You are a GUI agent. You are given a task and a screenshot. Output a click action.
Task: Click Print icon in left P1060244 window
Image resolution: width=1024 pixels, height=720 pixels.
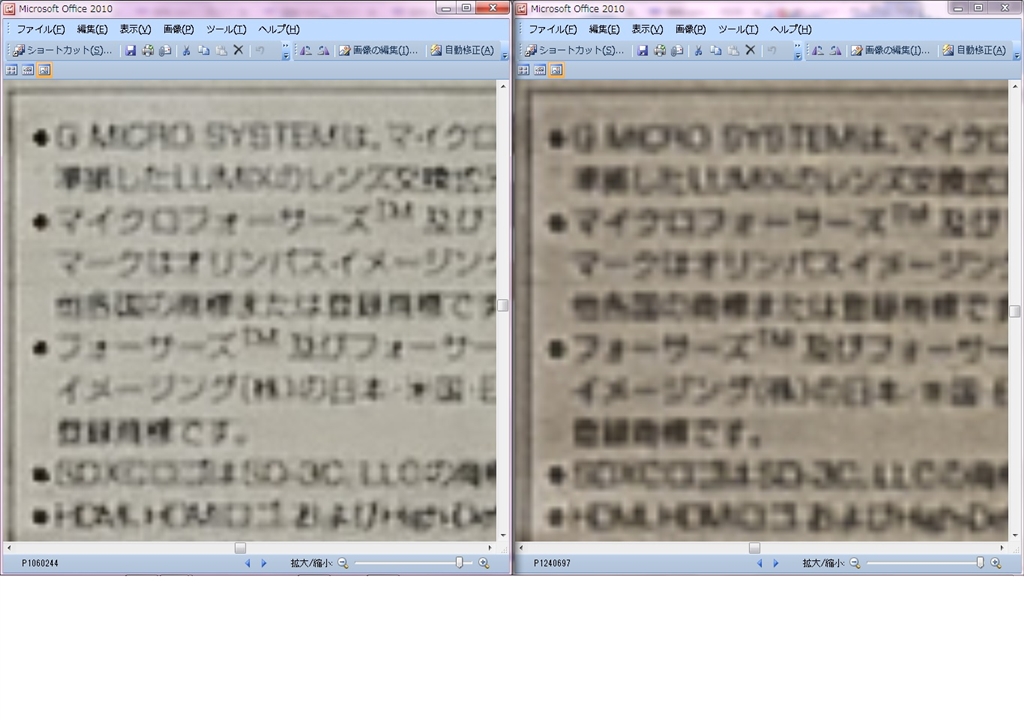pyautogui.click(x=148, y=50)
